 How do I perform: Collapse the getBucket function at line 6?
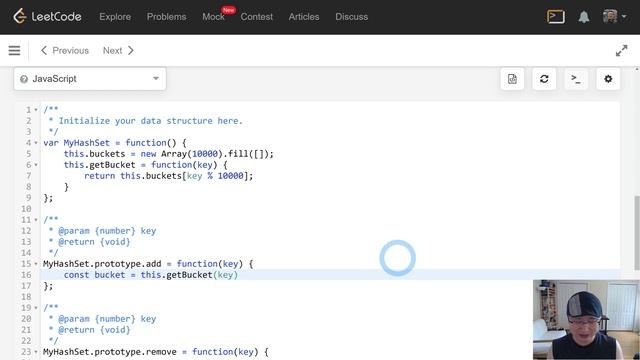pyautogui.click(x=36, y=165)
